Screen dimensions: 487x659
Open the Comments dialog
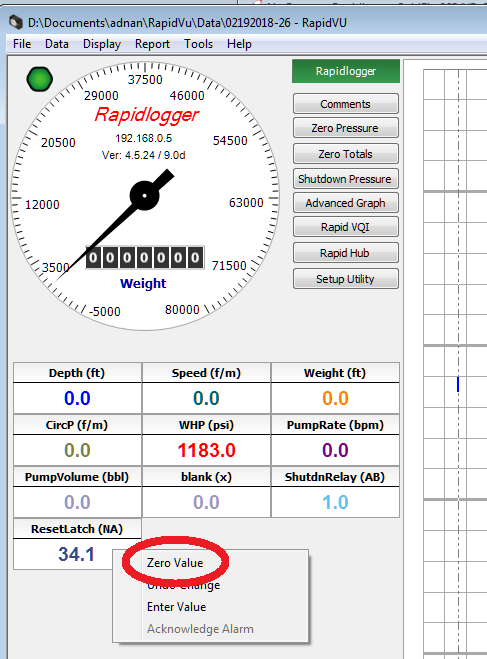pyautogui.click(x=345, y=104)
